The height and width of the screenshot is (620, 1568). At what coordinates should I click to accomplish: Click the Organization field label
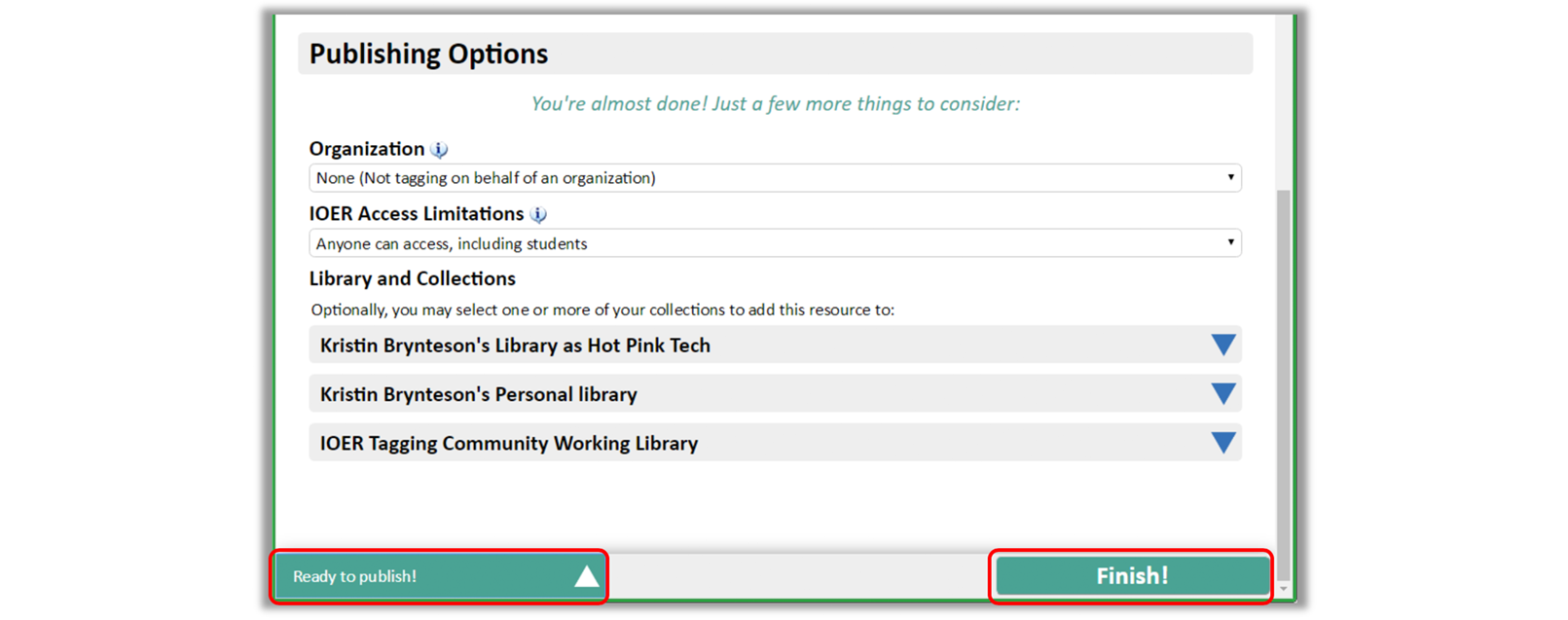(366, 149)
